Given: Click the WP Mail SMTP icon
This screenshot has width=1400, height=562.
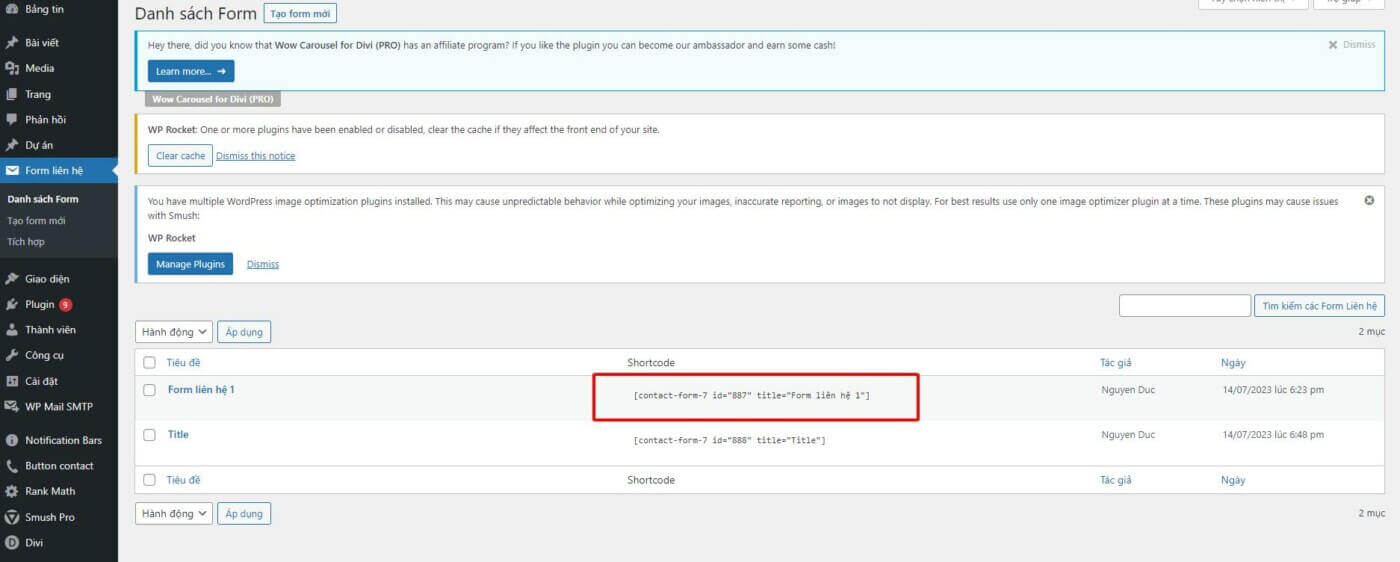Looking at the screenshot, I should click(x=12, y=406).
